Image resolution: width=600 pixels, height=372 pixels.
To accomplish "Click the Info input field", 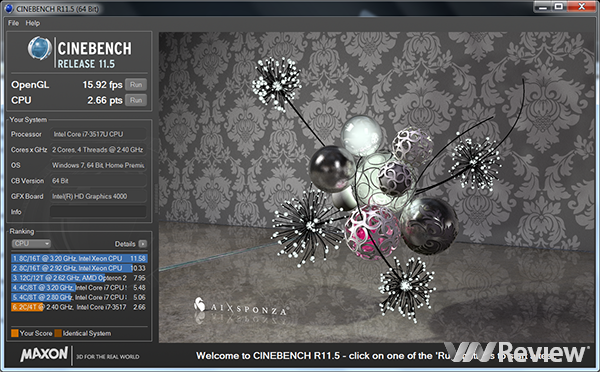I will click(x=98, y=212).
